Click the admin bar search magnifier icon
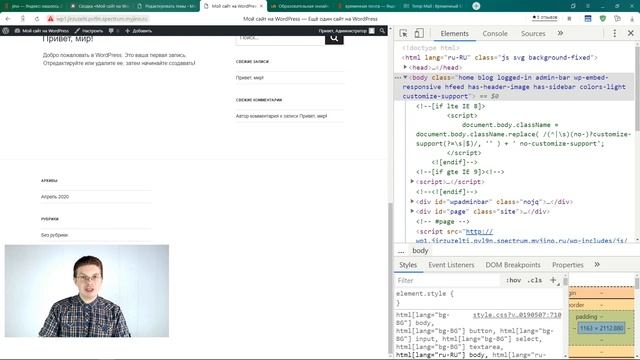The height and width of the screenshot is (360, 640). (382, 31)
